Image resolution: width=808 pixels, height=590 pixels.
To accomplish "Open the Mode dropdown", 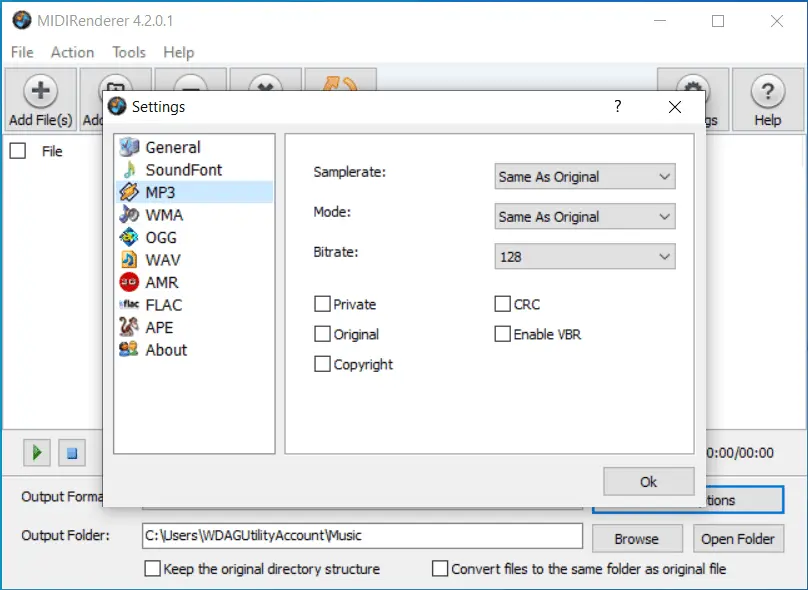I will 585,217.
